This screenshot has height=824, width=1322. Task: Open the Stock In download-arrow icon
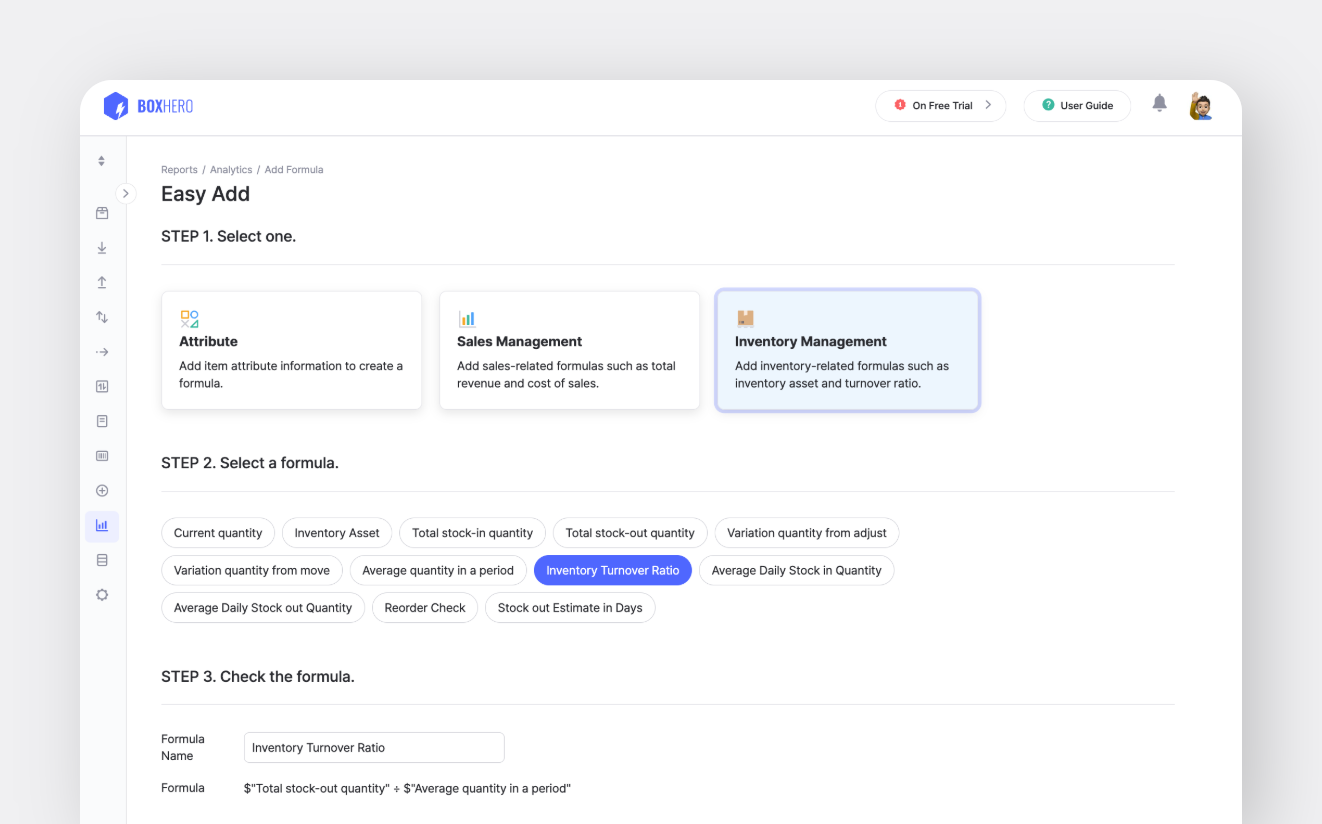click(x=102, y=248)
